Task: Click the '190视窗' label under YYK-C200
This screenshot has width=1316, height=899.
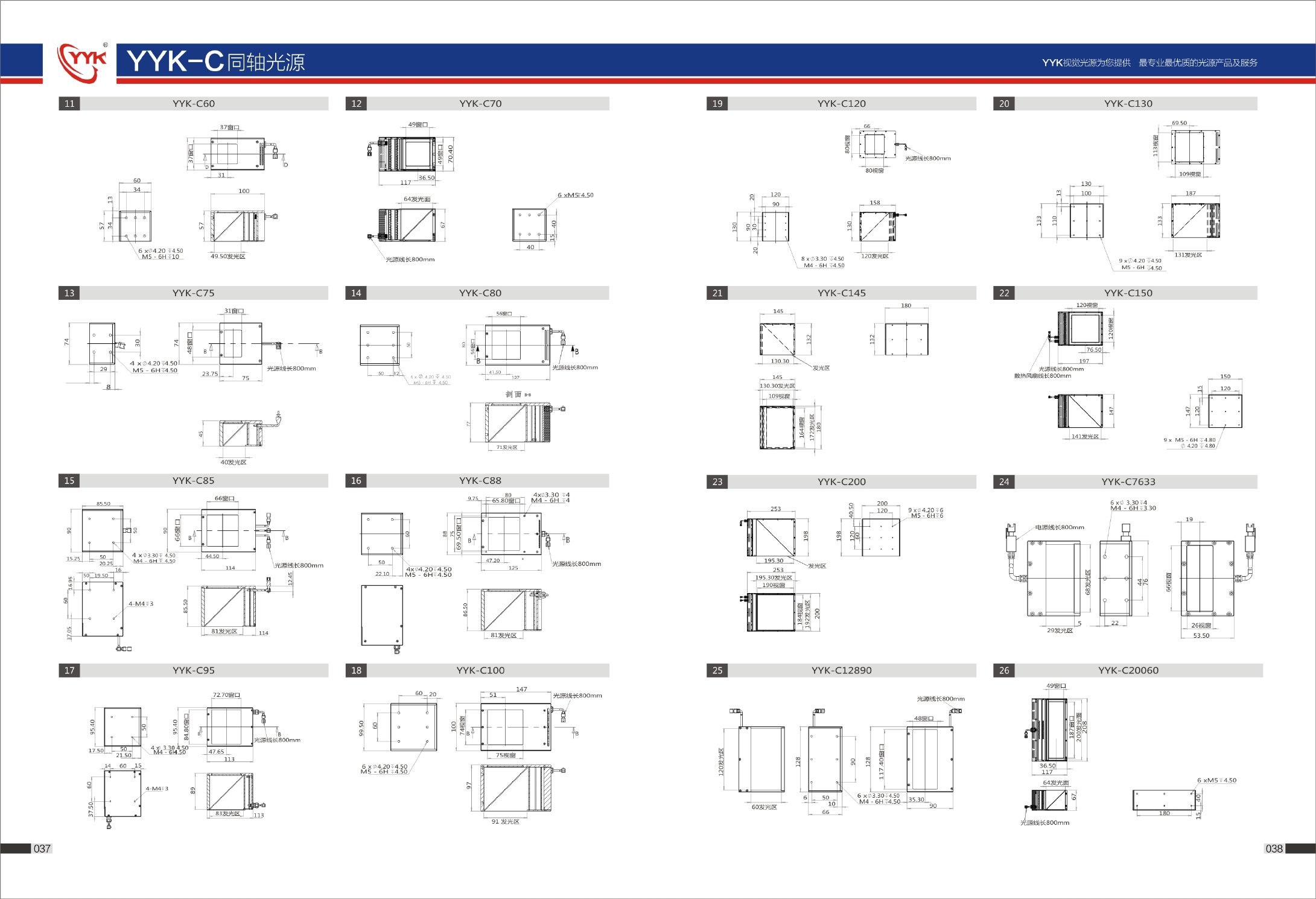Action: [x=774, y=585]
